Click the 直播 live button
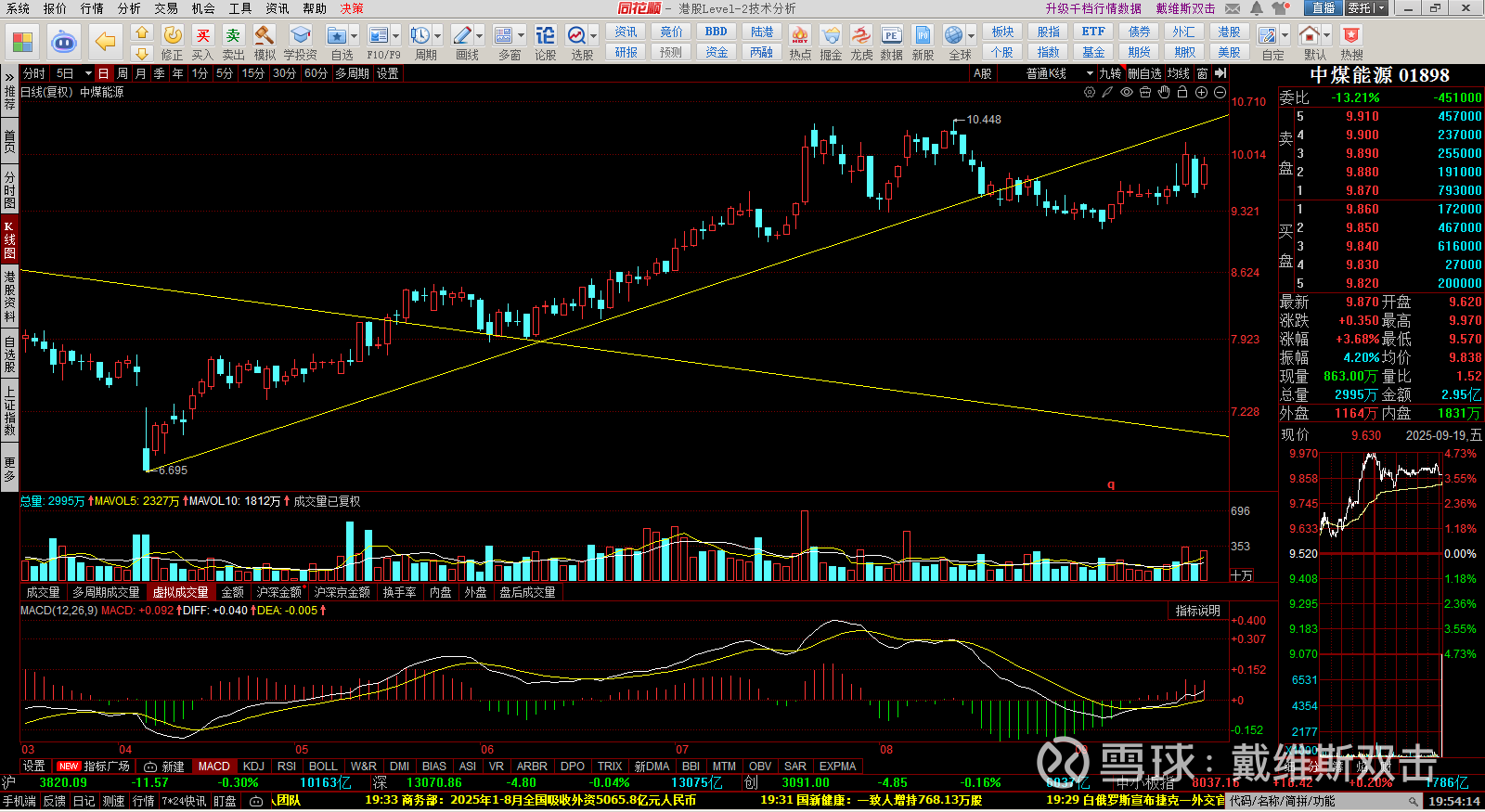The image size is (1485, 812). (x=1323, y=8)
